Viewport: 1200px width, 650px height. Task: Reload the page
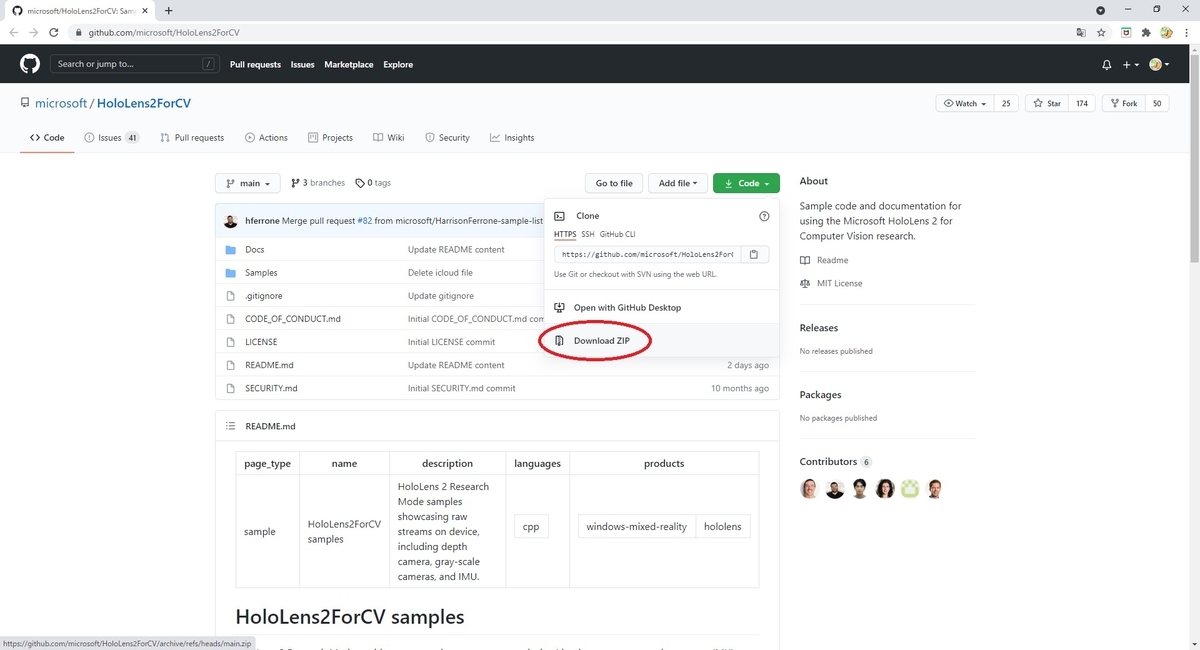point(55,32)
